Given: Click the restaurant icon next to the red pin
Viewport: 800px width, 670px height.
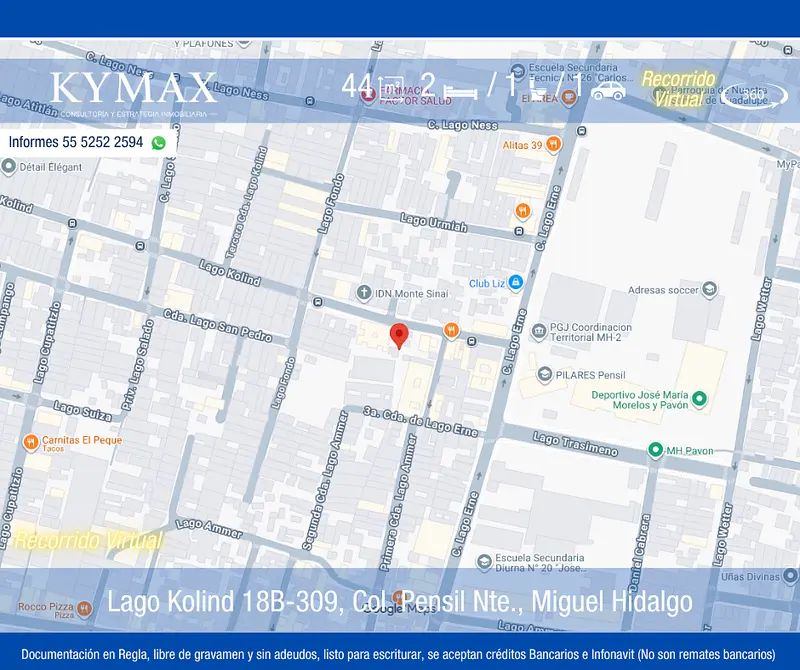Looking at the screenshot, I should pyautogui.click(x=451, y=331).
